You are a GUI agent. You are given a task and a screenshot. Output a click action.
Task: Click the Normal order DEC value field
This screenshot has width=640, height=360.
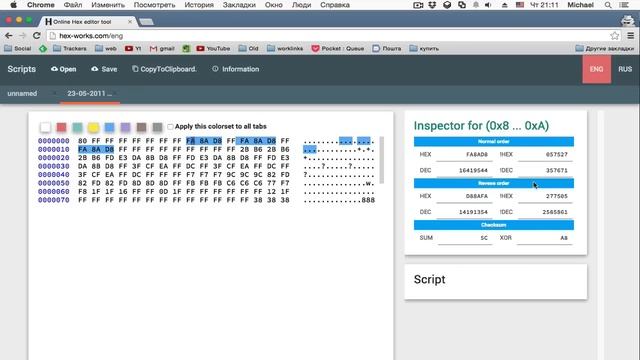[464, 171]
